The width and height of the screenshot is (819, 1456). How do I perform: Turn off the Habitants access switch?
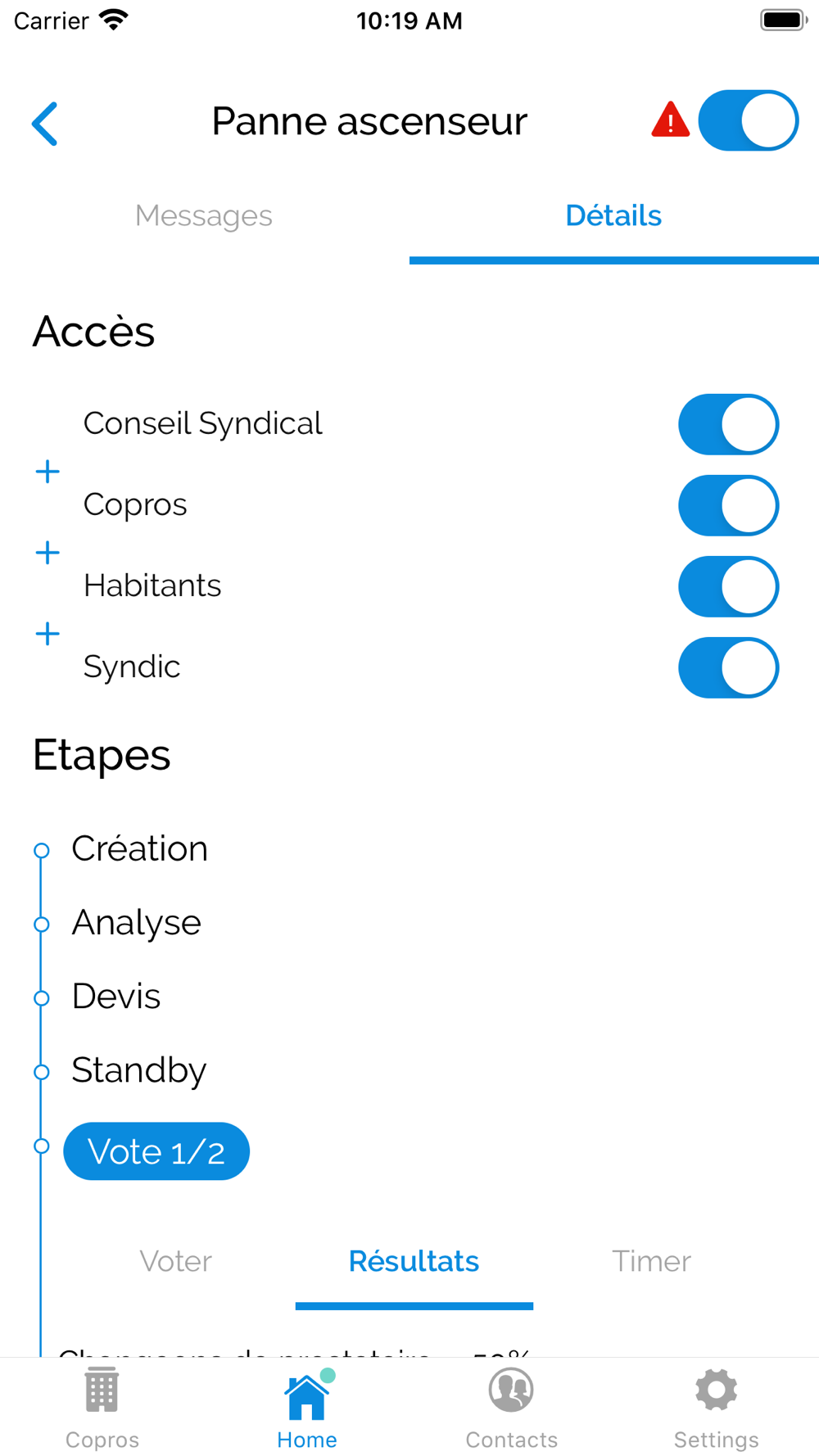point(728,586)
